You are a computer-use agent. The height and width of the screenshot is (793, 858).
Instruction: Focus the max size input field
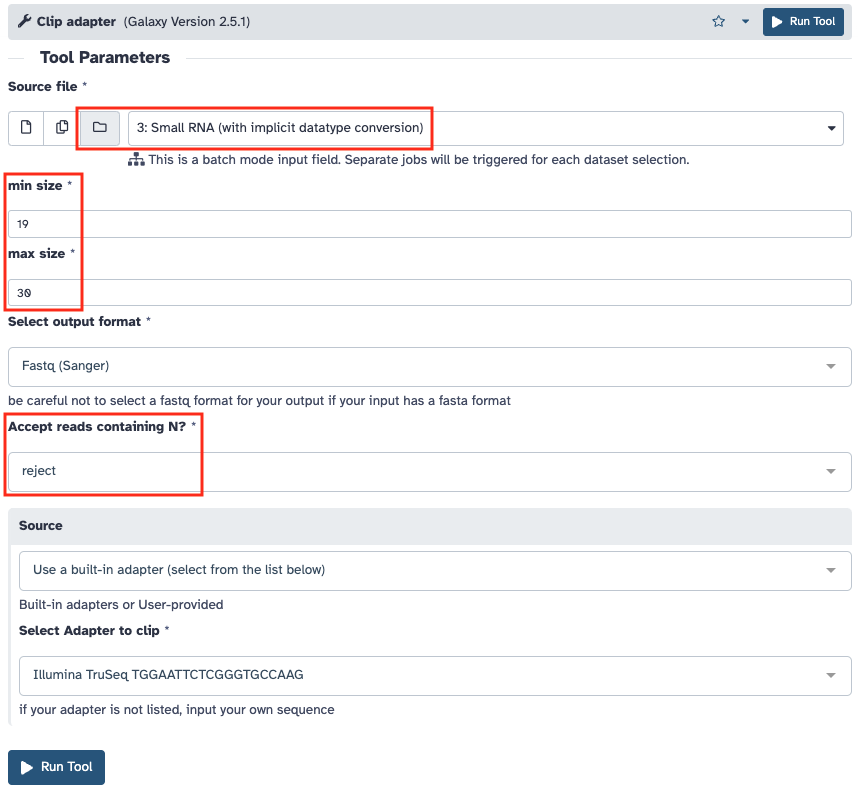coord(429,292)
